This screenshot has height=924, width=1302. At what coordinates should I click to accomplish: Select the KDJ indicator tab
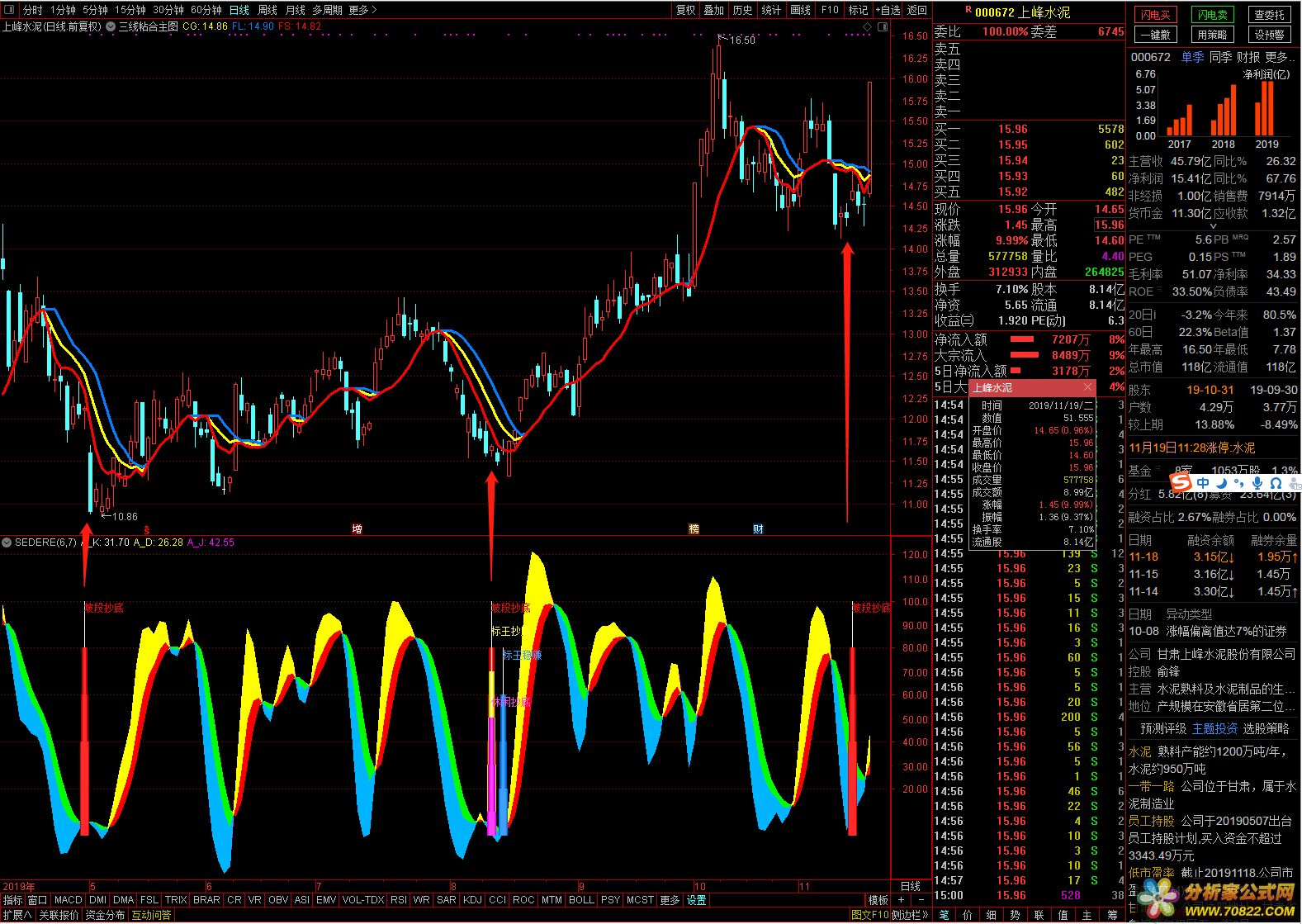pyautogui.click(x=472, y=900)
